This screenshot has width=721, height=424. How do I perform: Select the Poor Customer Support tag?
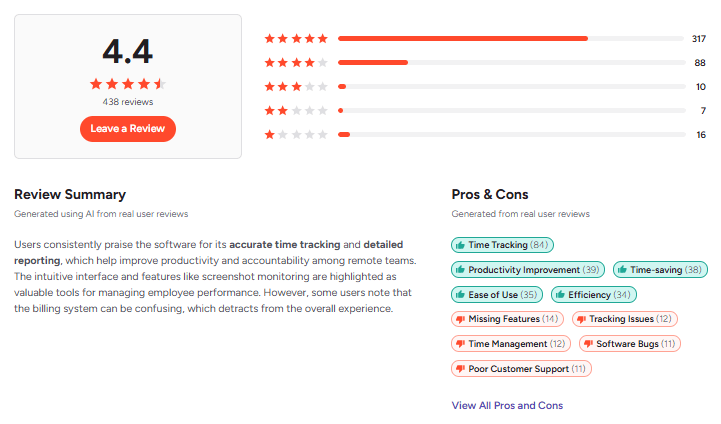click(521, 369)
